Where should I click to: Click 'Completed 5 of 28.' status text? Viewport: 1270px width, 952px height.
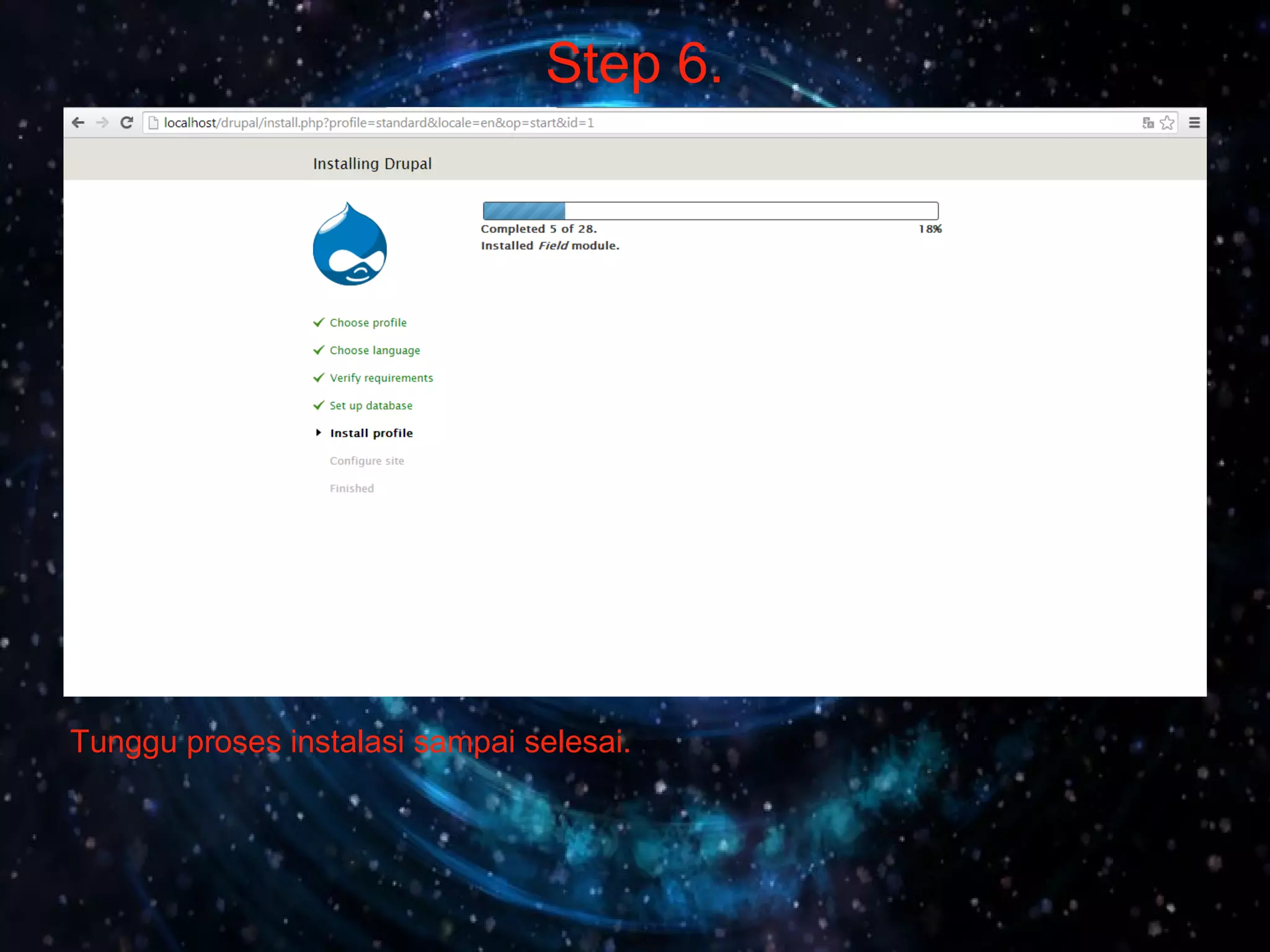(539, 229)
